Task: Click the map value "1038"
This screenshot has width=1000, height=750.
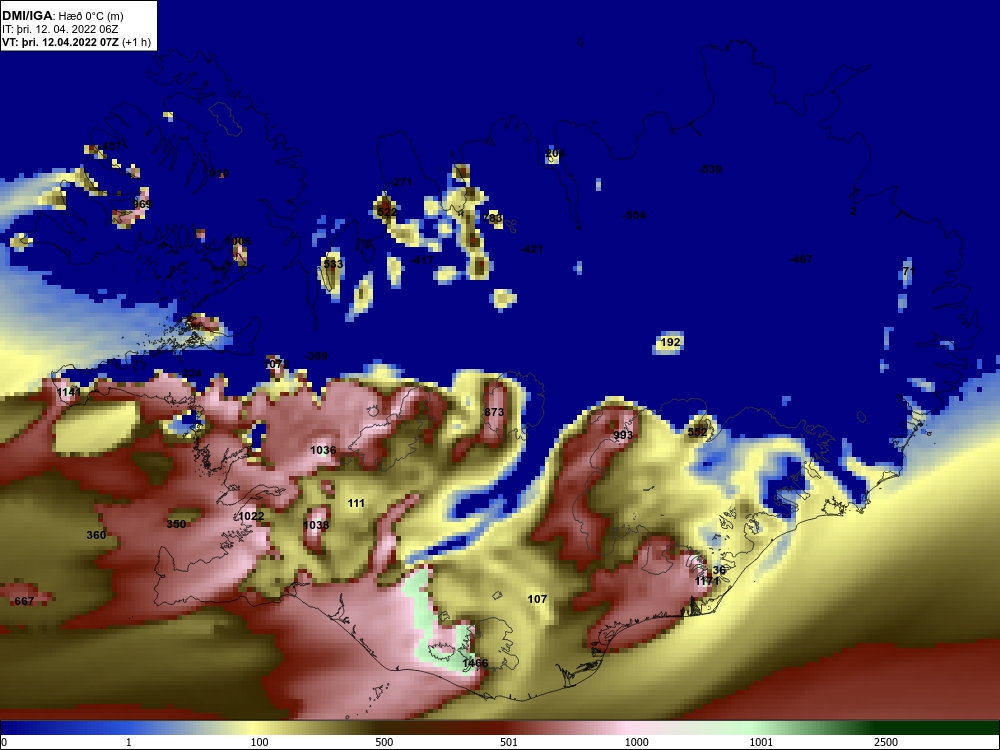Action: coord(316,525)
